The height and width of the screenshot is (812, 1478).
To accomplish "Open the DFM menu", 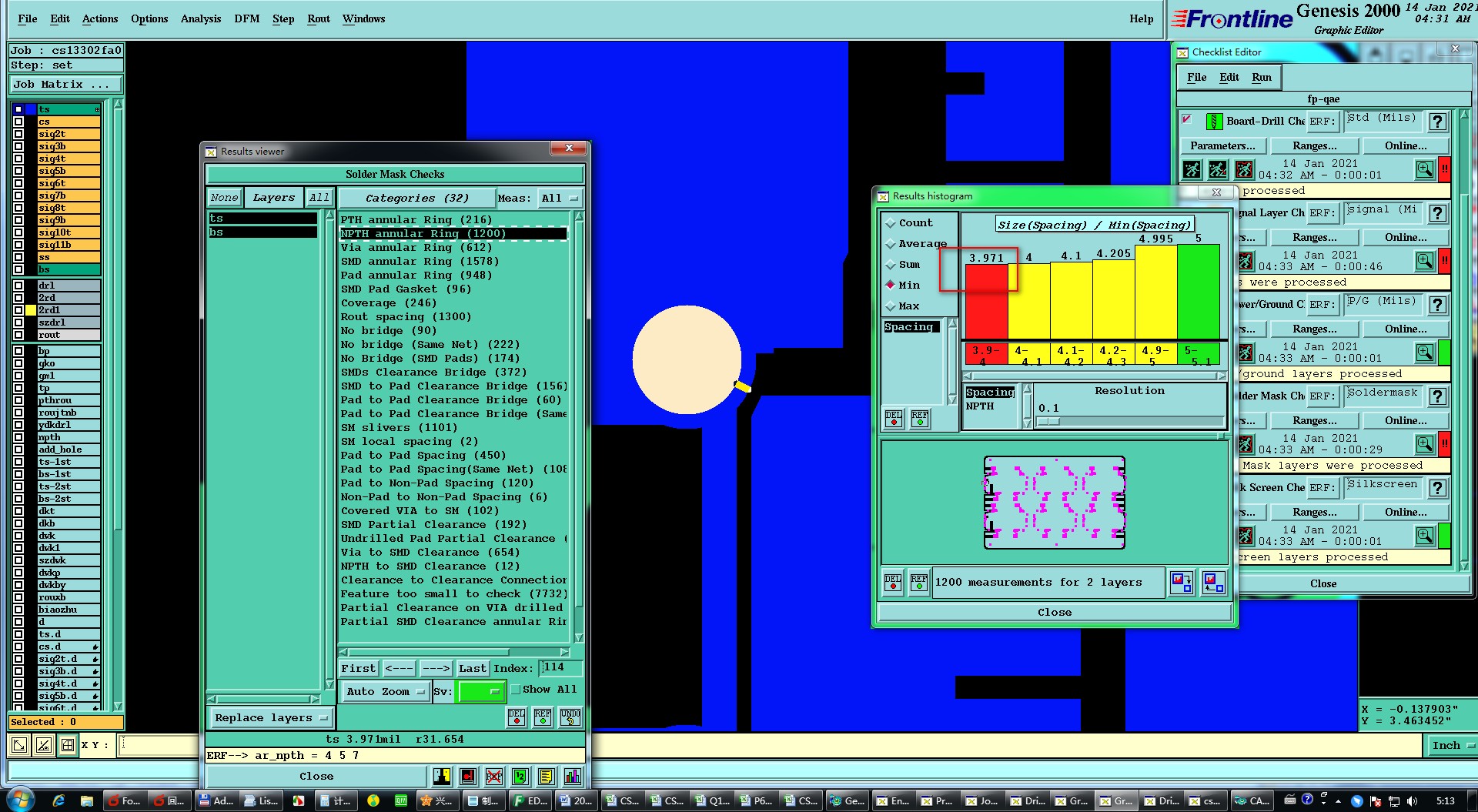I will coord(247,18).
